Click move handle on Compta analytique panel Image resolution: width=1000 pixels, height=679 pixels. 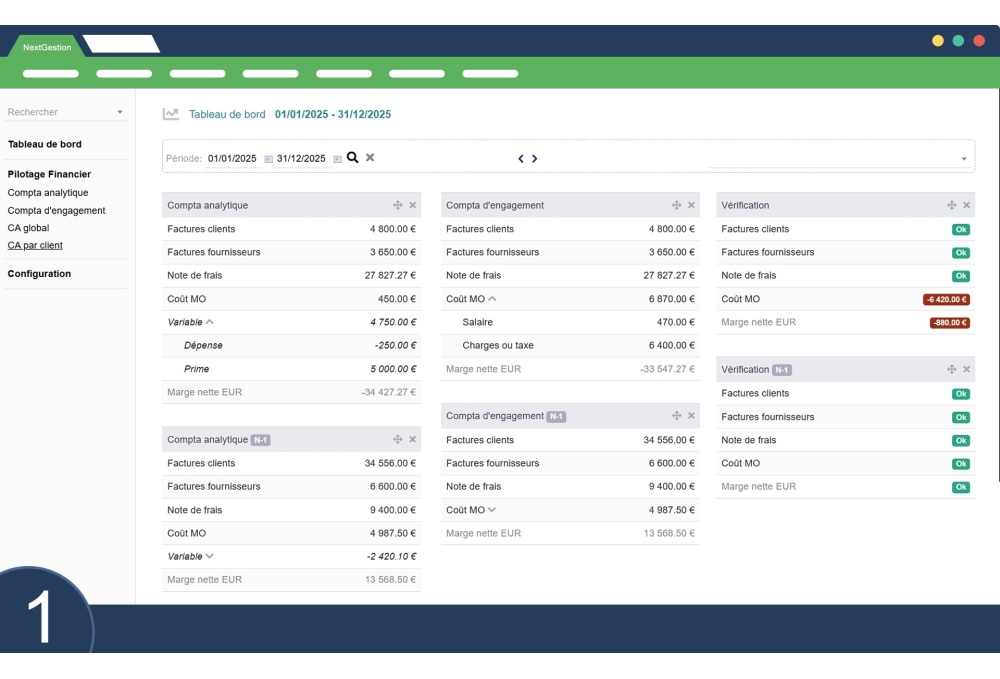pyautogui.click(x=398, y=205)
